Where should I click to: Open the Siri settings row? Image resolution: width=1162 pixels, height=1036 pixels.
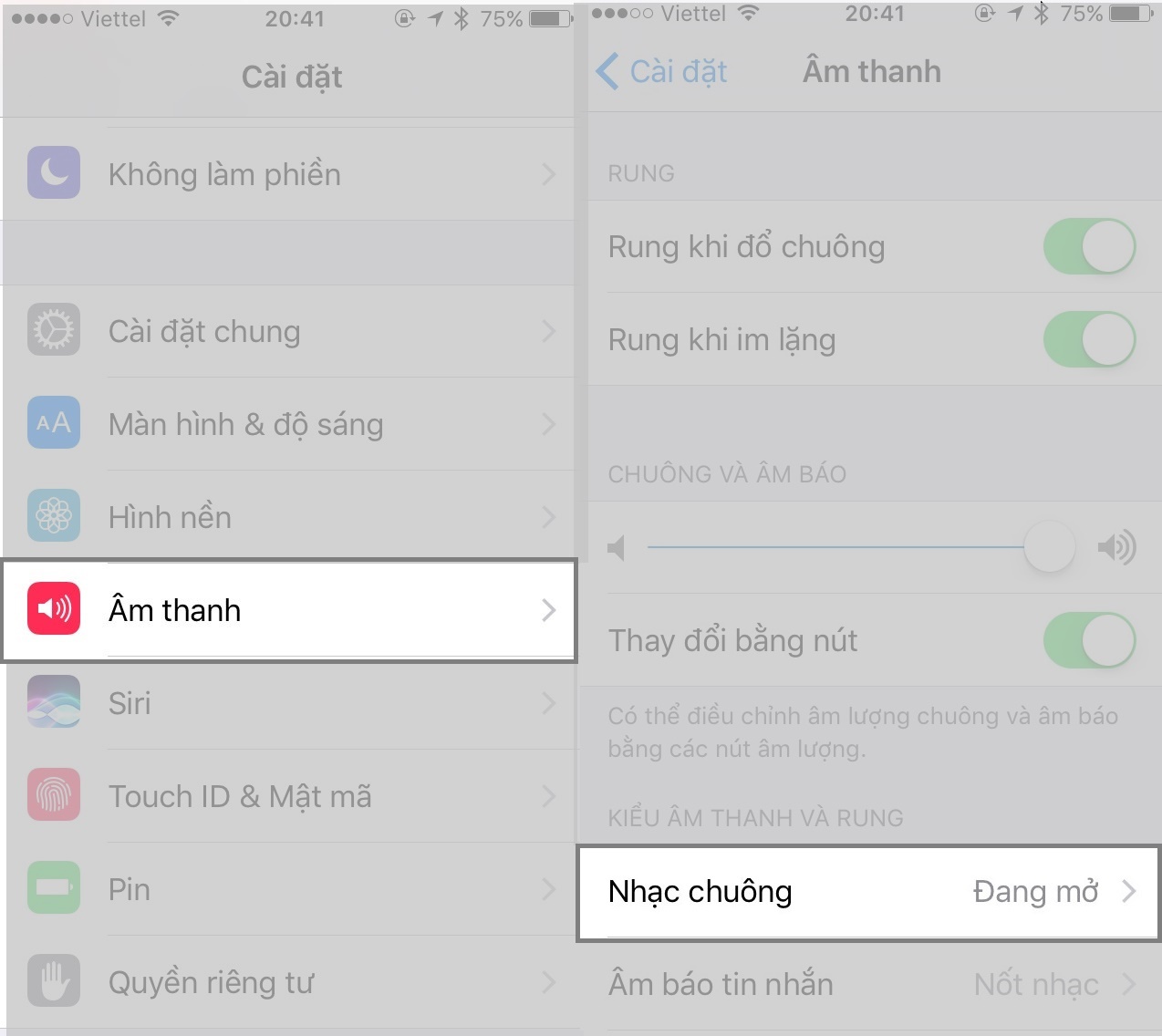click(x=292, y=703)
